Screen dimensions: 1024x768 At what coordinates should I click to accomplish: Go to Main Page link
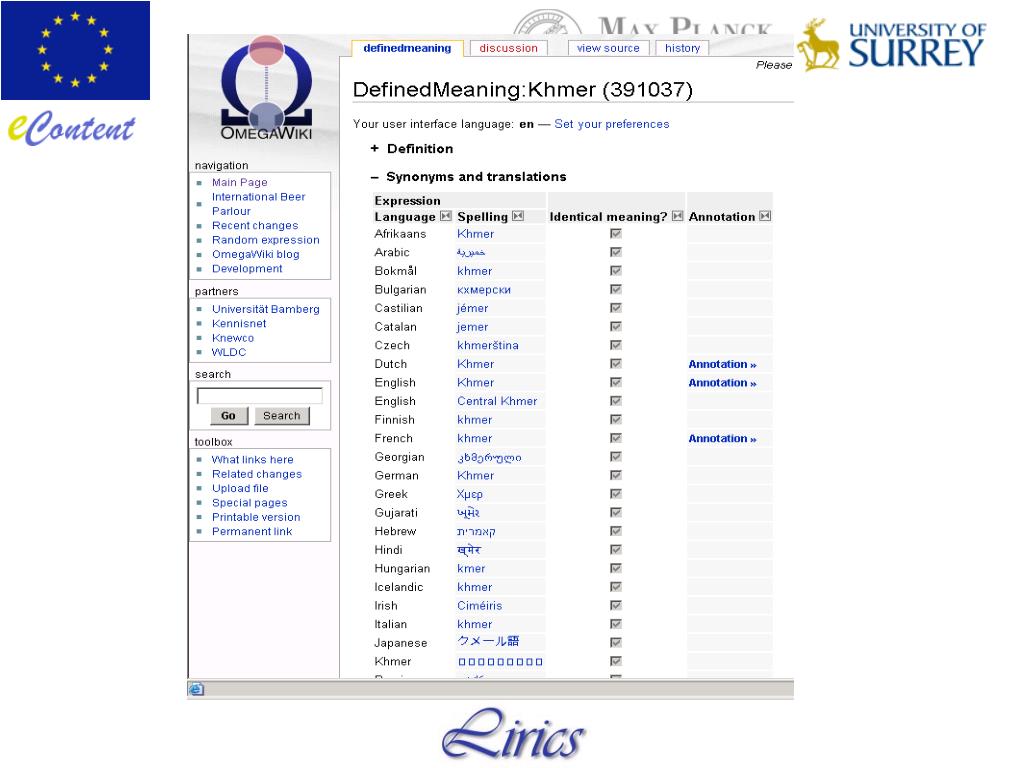point(239,182)
